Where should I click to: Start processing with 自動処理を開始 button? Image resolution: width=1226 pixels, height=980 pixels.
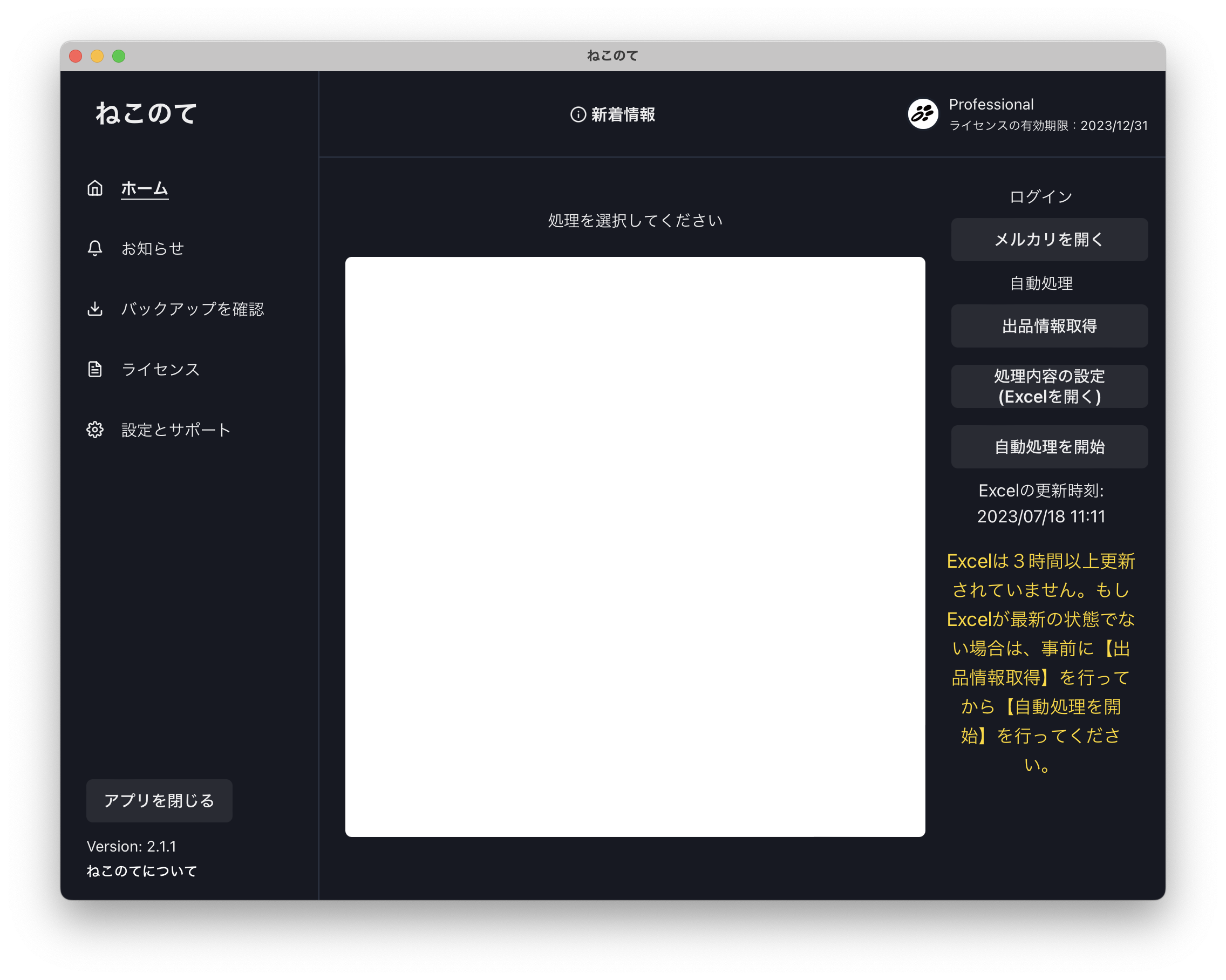pos(1049,446)
